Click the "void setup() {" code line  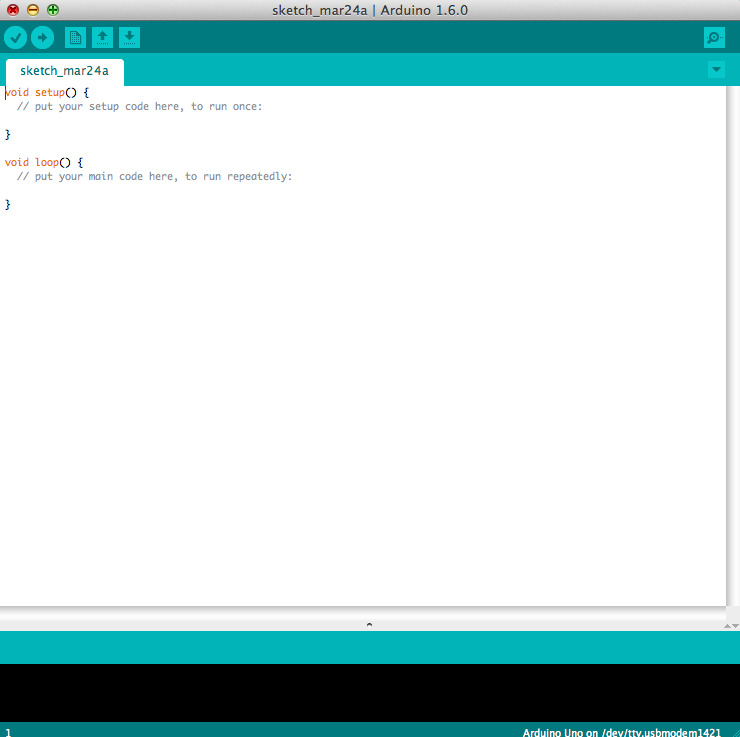pos(47,92)
